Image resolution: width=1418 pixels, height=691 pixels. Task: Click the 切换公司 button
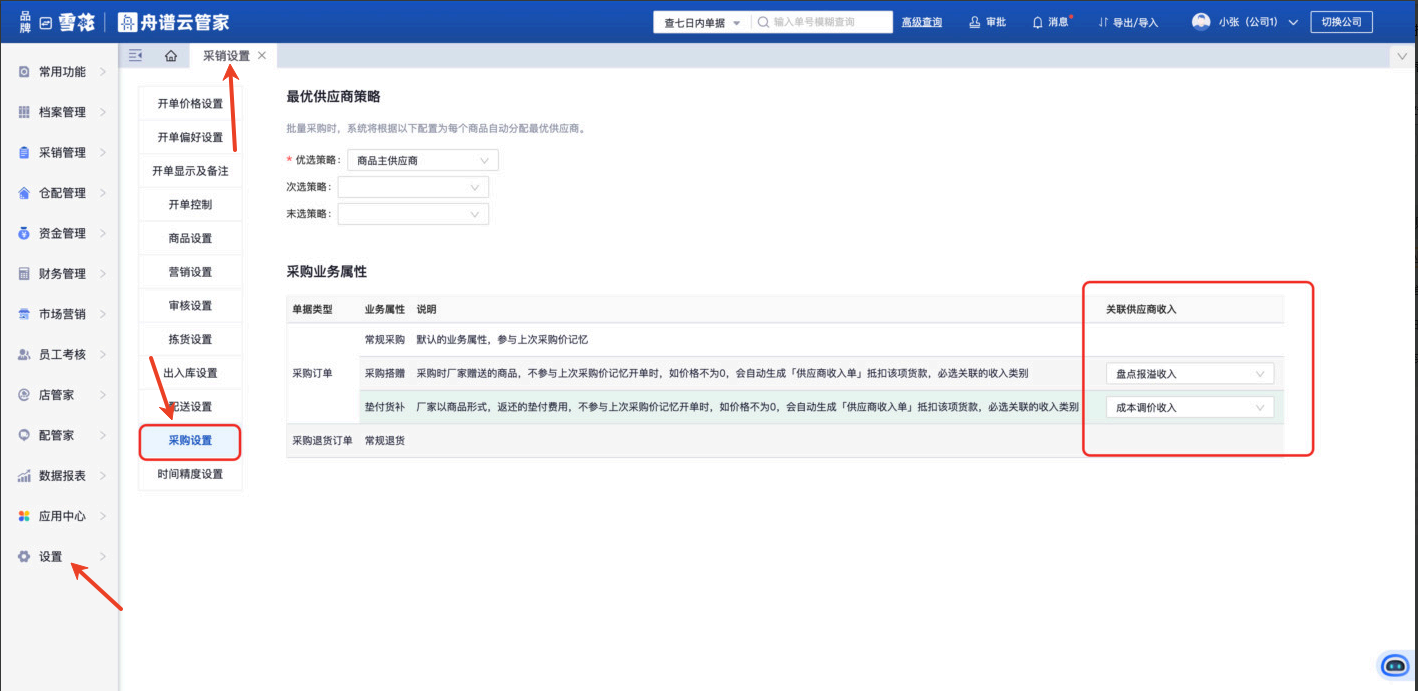point(1341,22)
